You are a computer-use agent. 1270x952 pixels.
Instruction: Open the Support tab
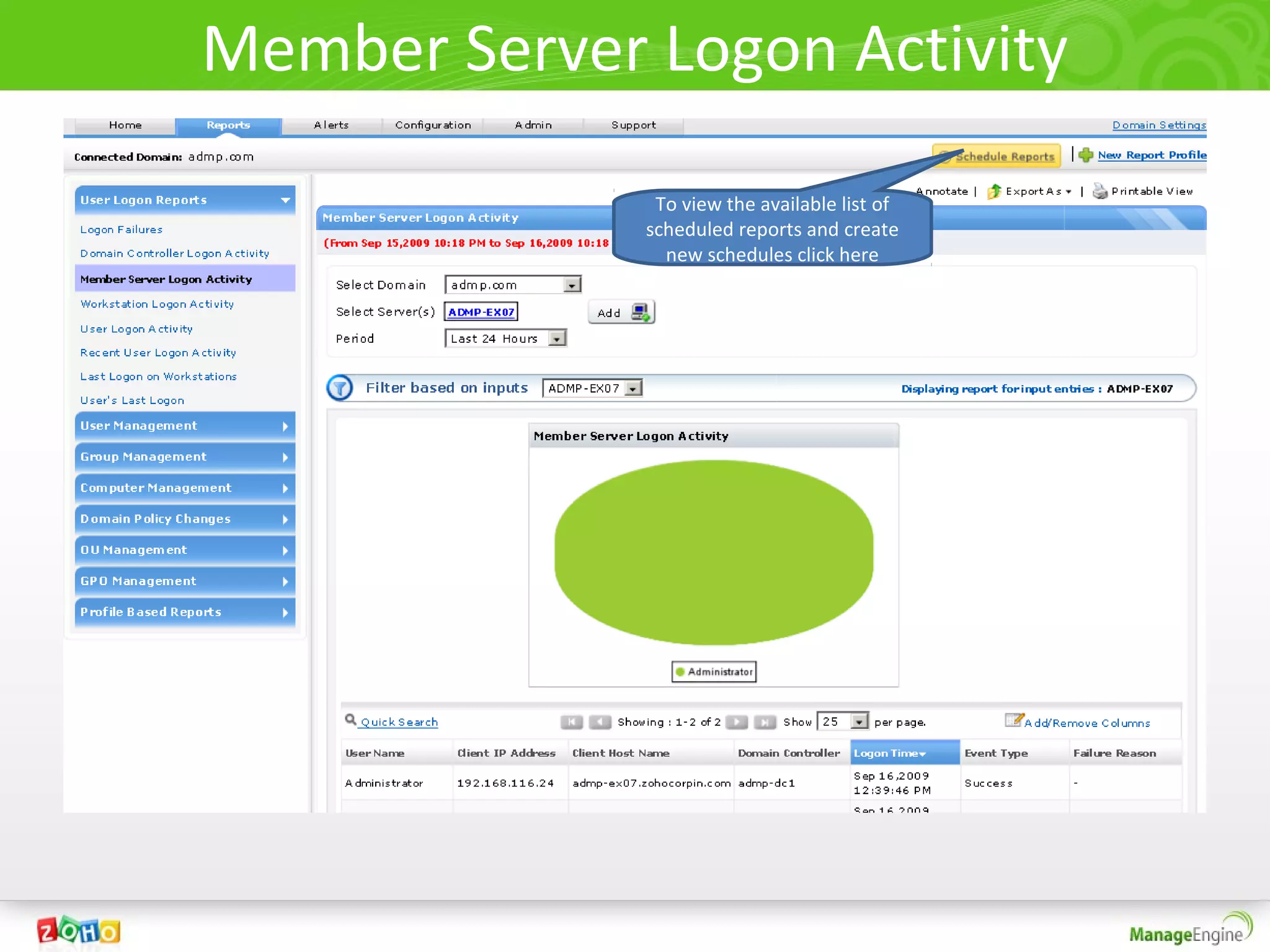633,125
